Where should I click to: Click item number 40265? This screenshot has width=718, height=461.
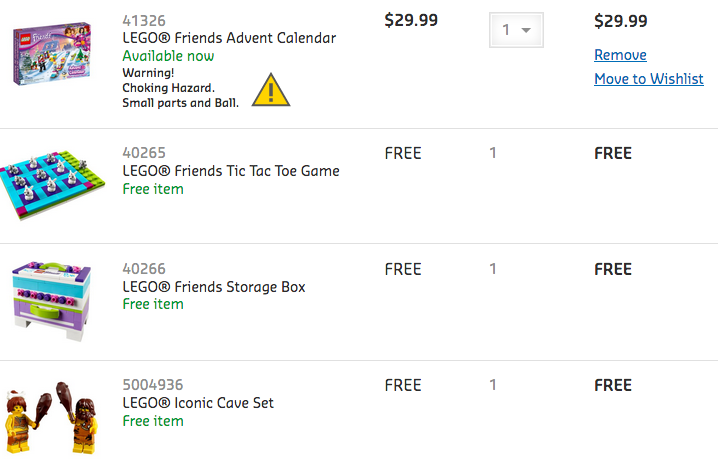click(x=144, y=153)
